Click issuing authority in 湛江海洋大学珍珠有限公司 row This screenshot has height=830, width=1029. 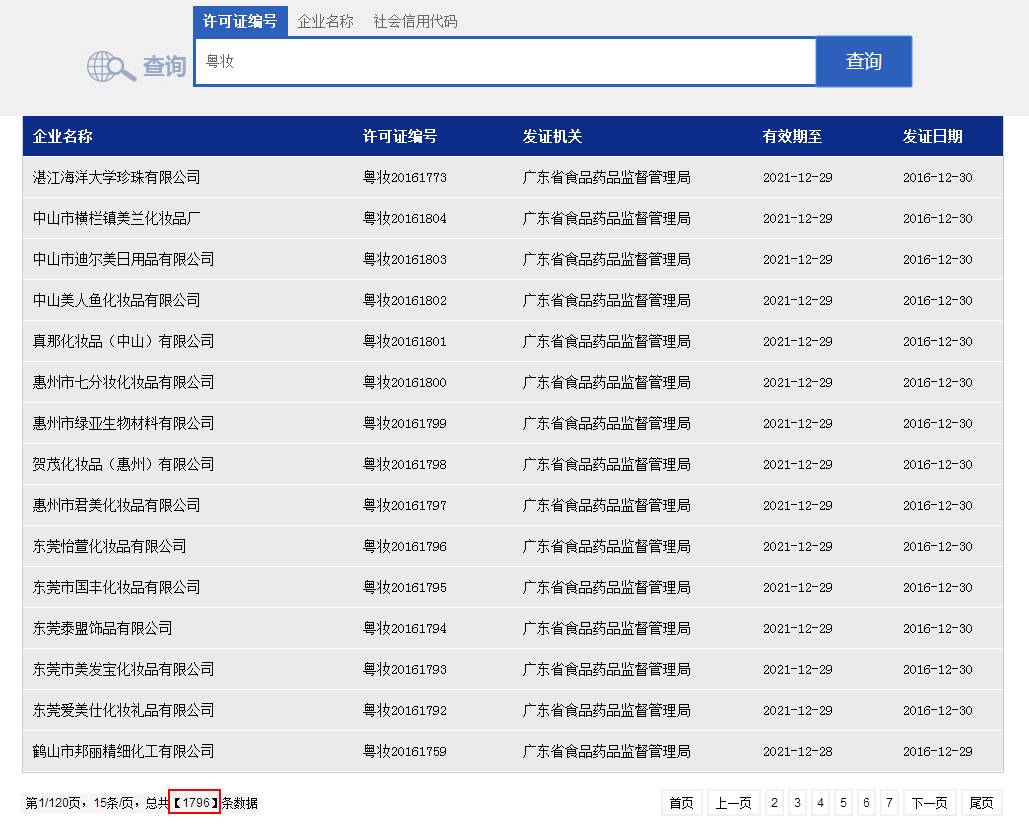pyautogui.click(x=606, y=177)
